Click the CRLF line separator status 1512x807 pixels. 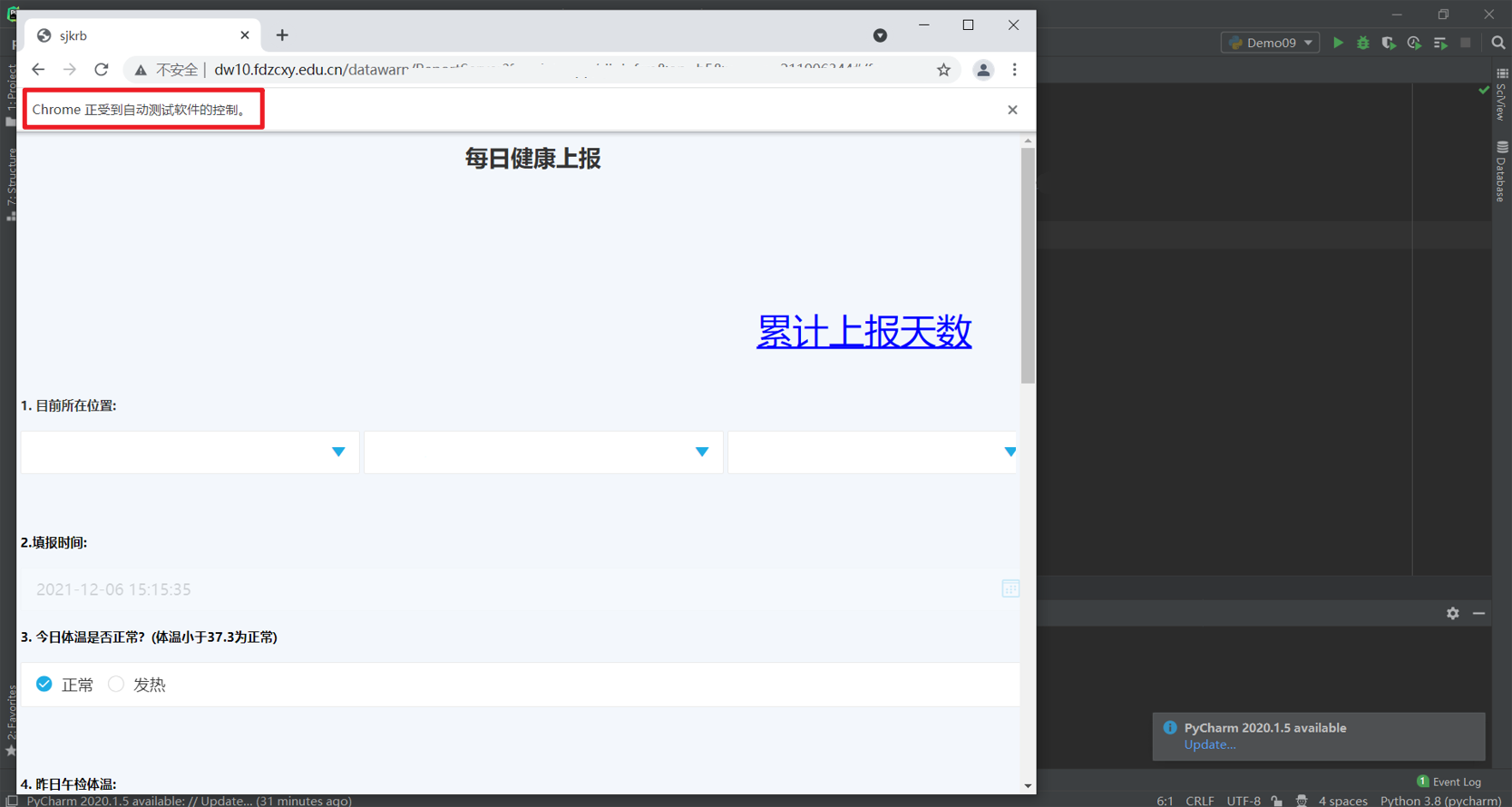1199,801
